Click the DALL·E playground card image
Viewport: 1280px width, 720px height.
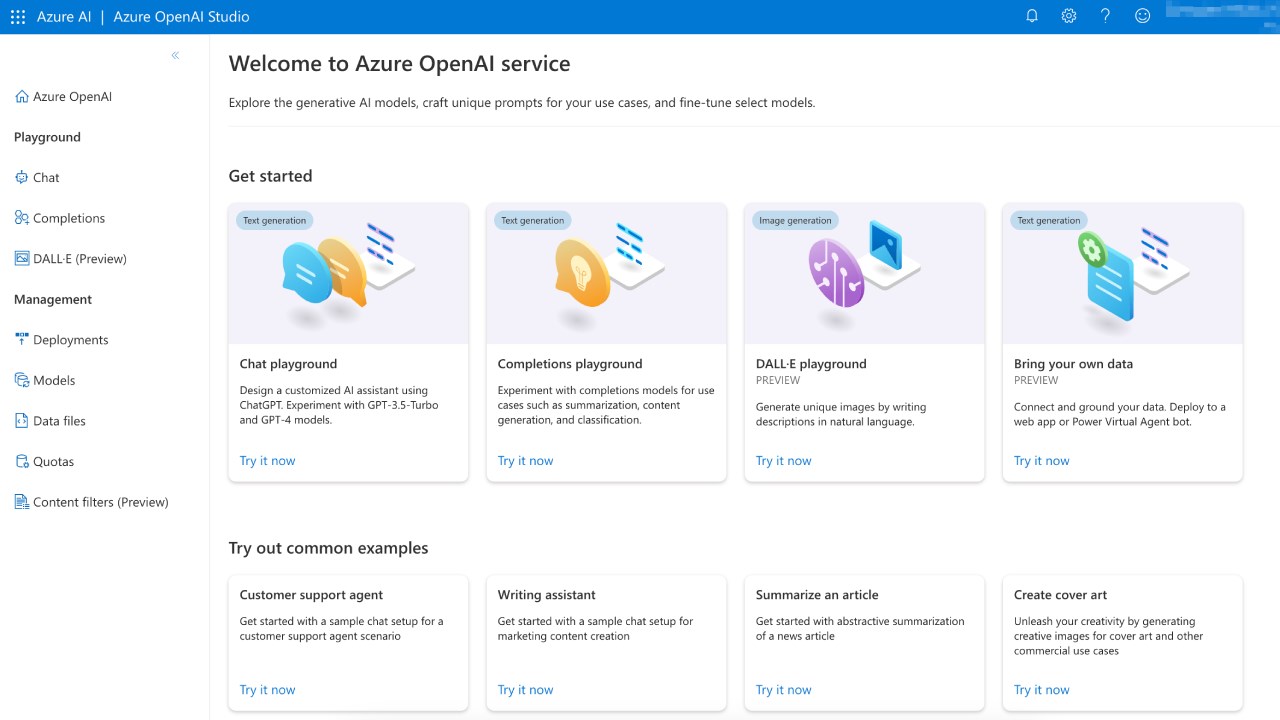[864, 274]
